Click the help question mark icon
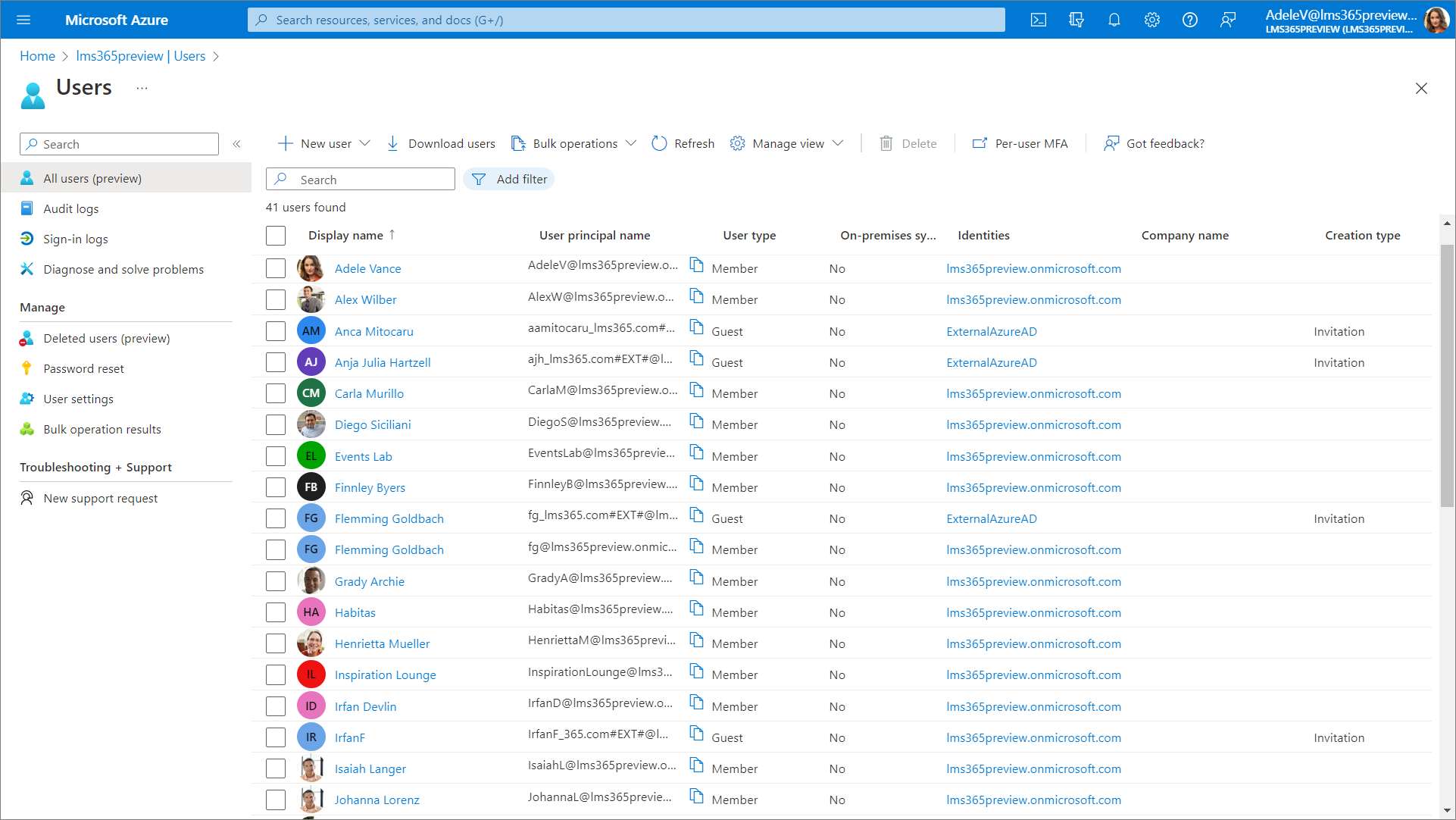1456x820 pixels. (1190, 20)
